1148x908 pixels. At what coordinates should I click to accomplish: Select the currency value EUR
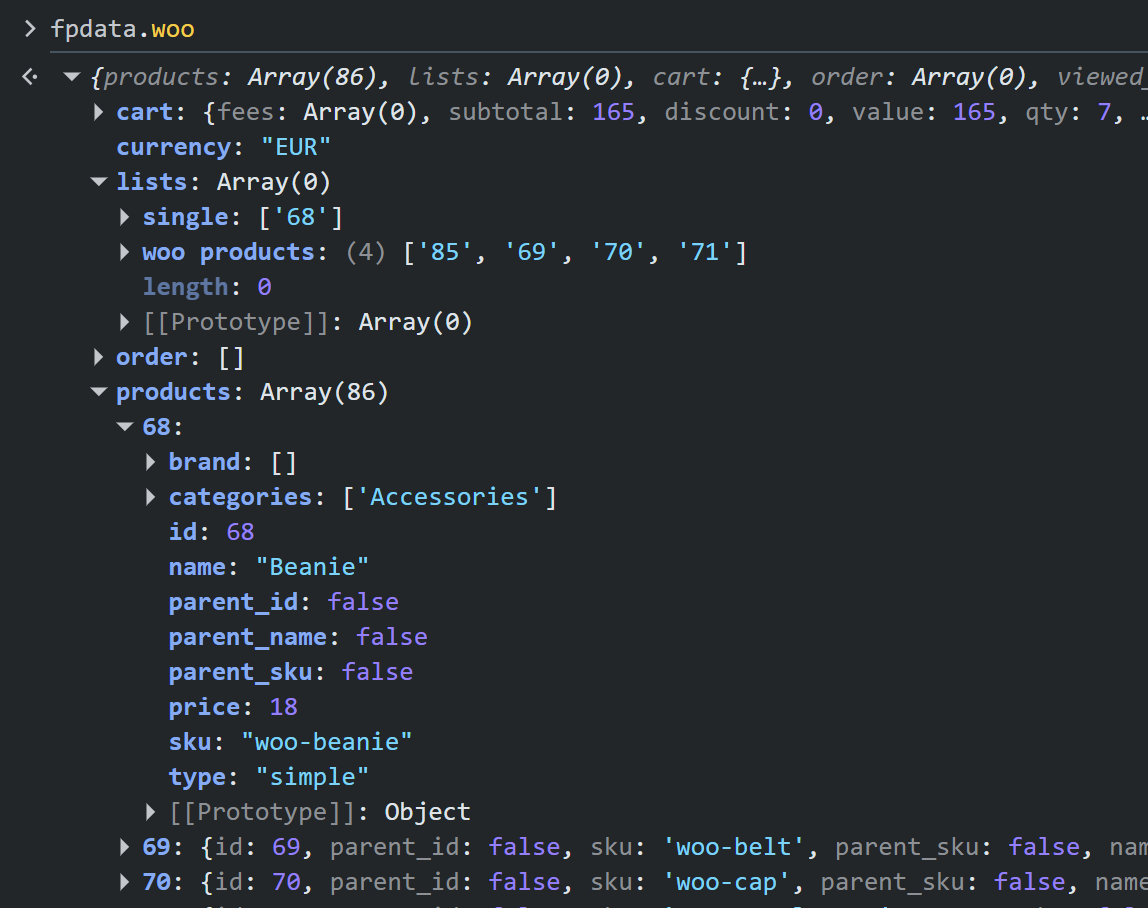[x=295, y=147]
